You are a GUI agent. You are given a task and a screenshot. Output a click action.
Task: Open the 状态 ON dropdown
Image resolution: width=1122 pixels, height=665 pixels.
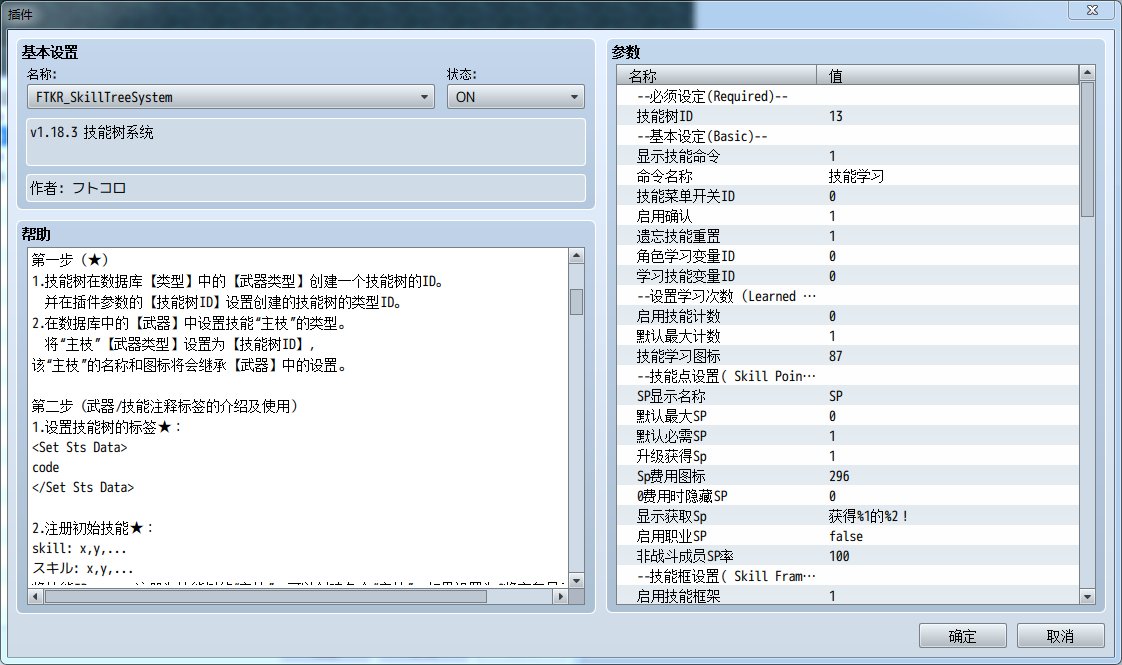point(515,97)
